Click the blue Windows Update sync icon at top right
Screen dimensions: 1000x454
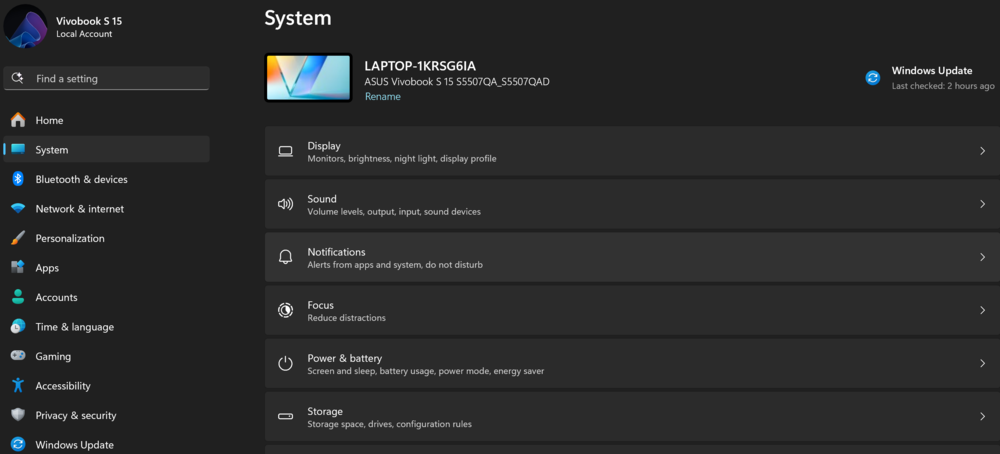click(x=872, y=78)
